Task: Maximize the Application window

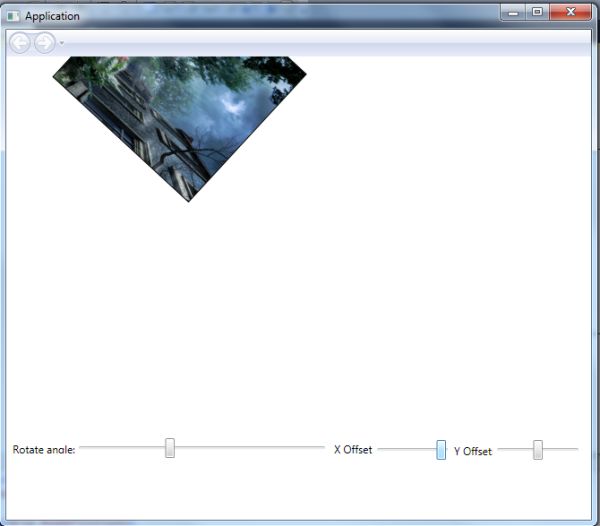Action: point(537,13)
